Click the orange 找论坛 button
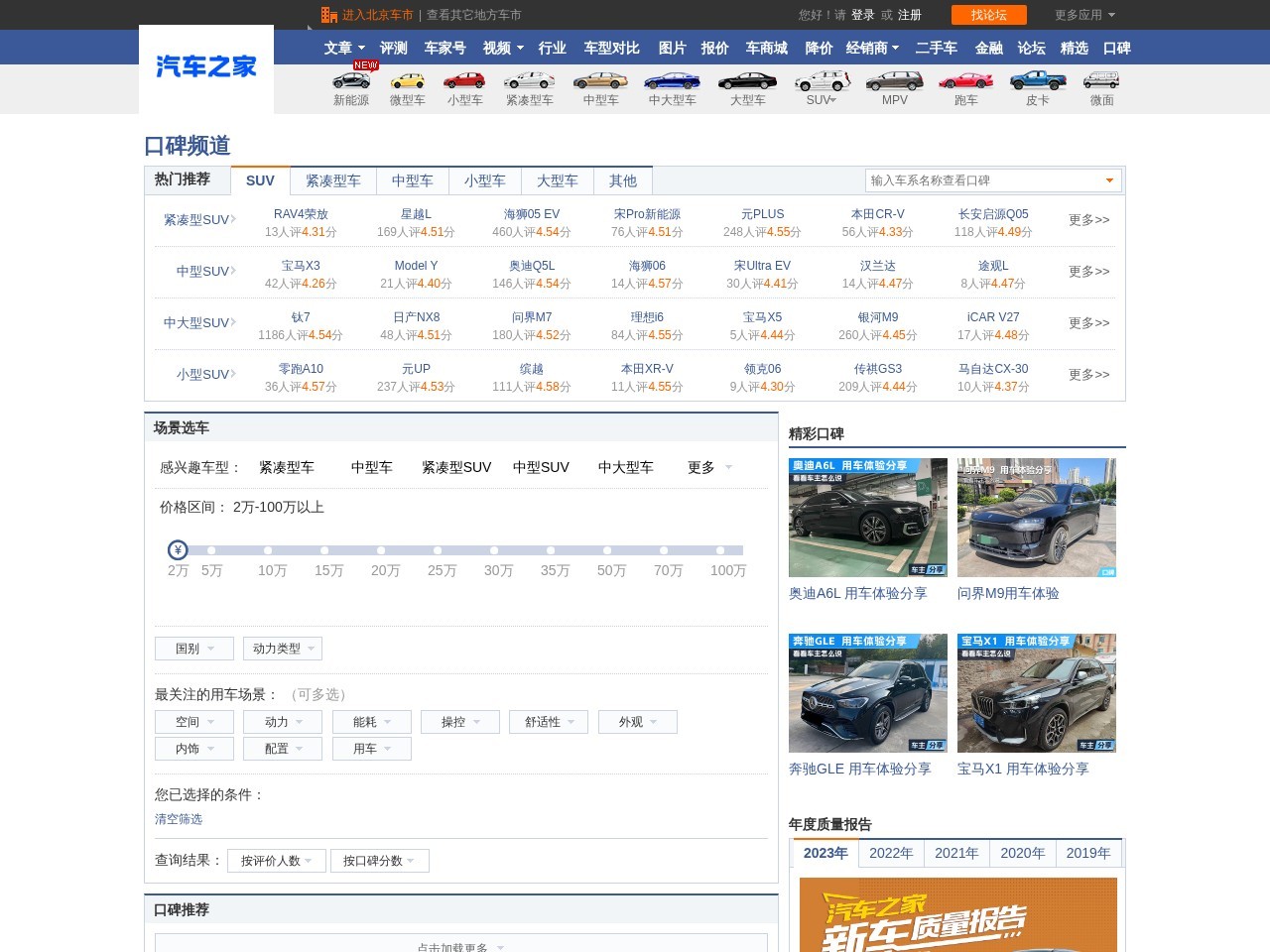 [x=989, y=15]
